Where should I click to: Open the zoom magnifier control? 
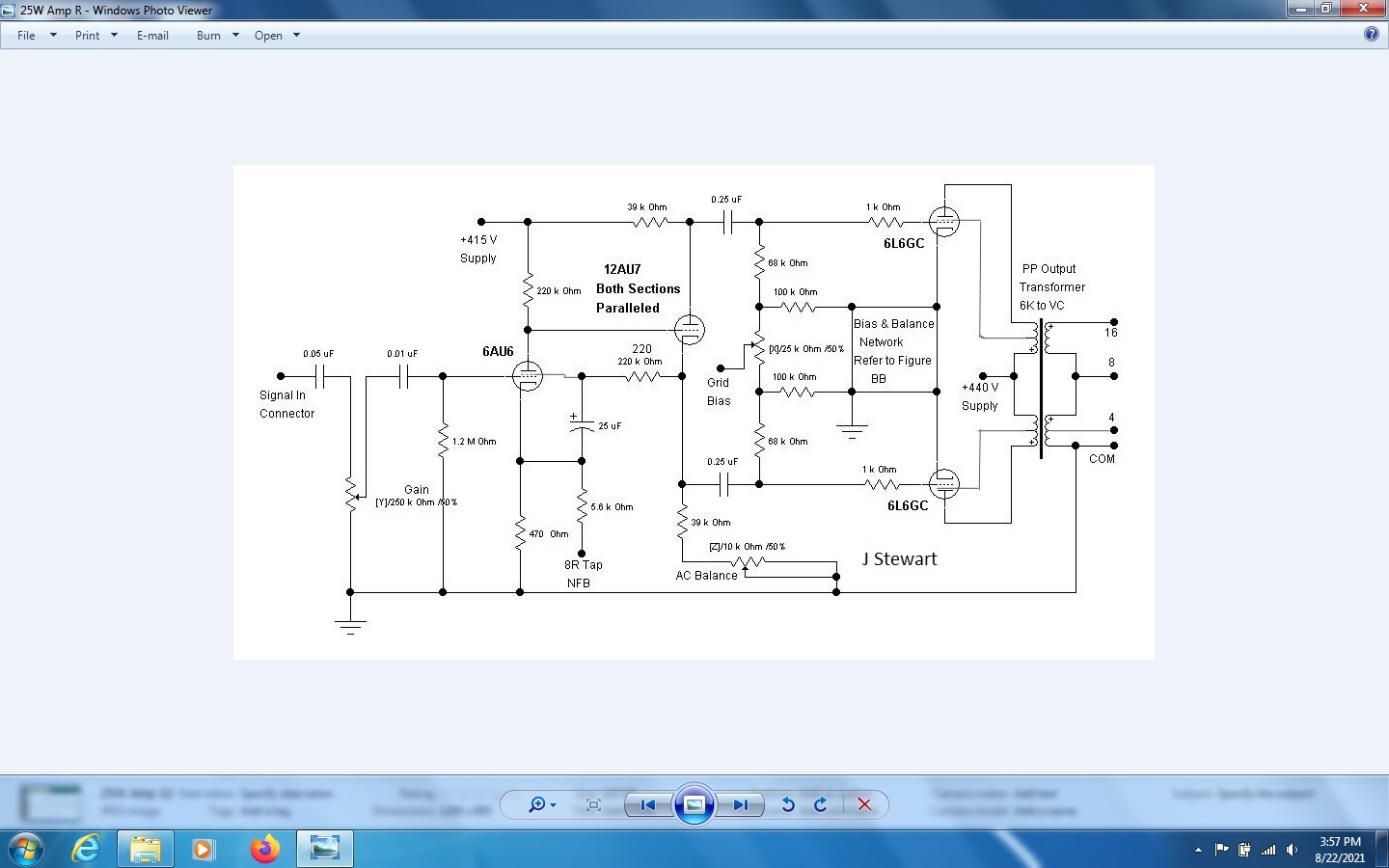tap(541, 804)
